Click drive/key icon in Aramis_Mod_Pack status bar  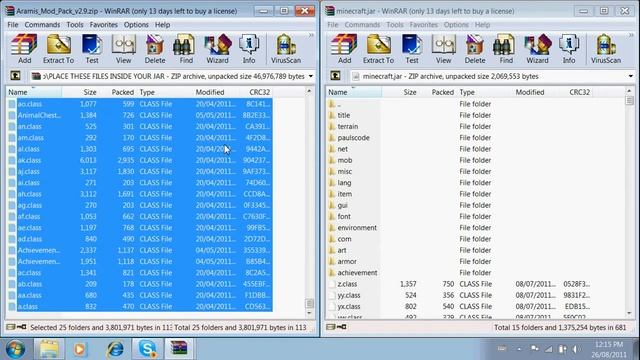(16, 327)
